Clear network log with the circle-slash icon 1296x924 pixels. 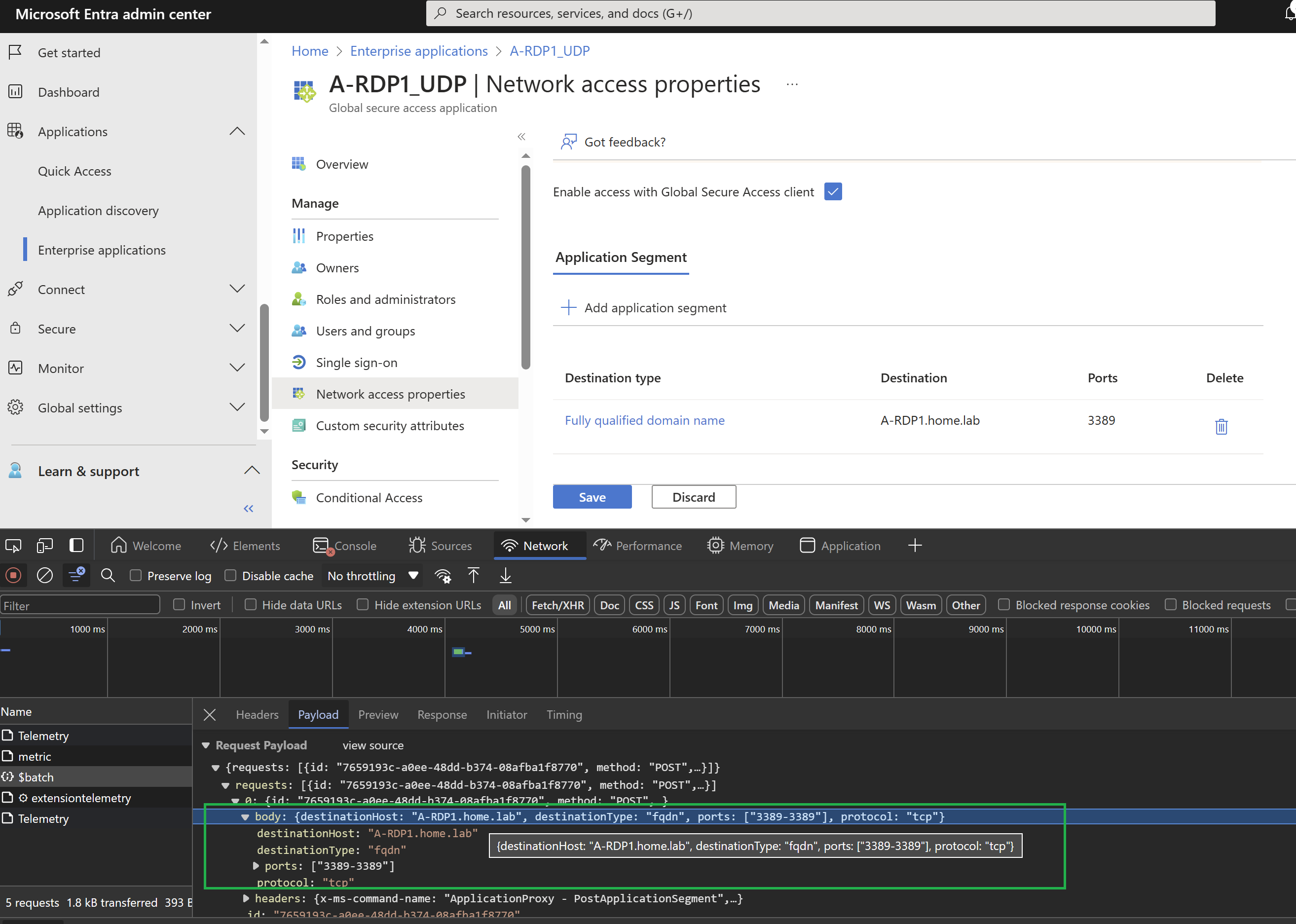tap(44, 575)
